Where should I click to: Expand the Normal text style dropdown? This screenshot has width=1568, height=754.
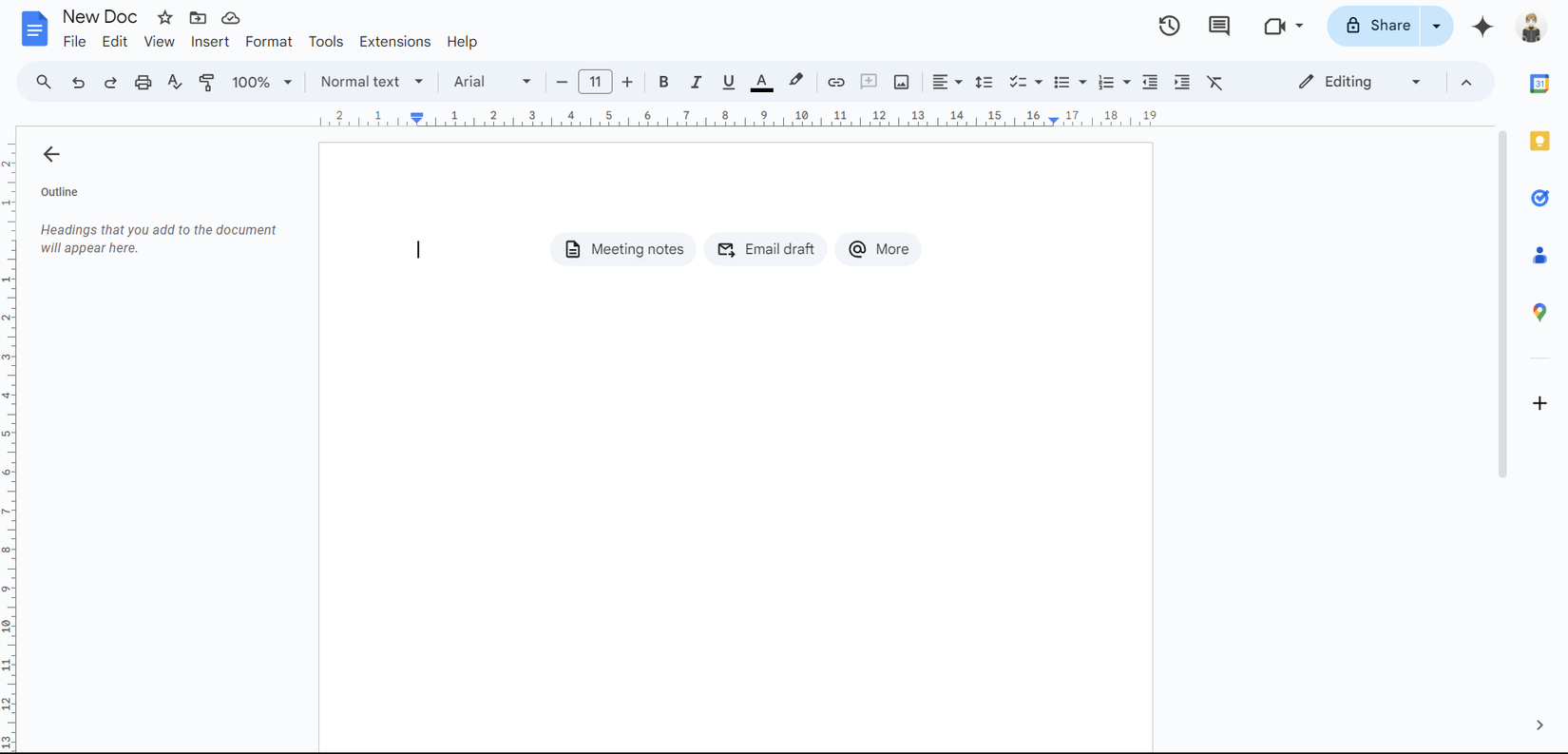372,82
